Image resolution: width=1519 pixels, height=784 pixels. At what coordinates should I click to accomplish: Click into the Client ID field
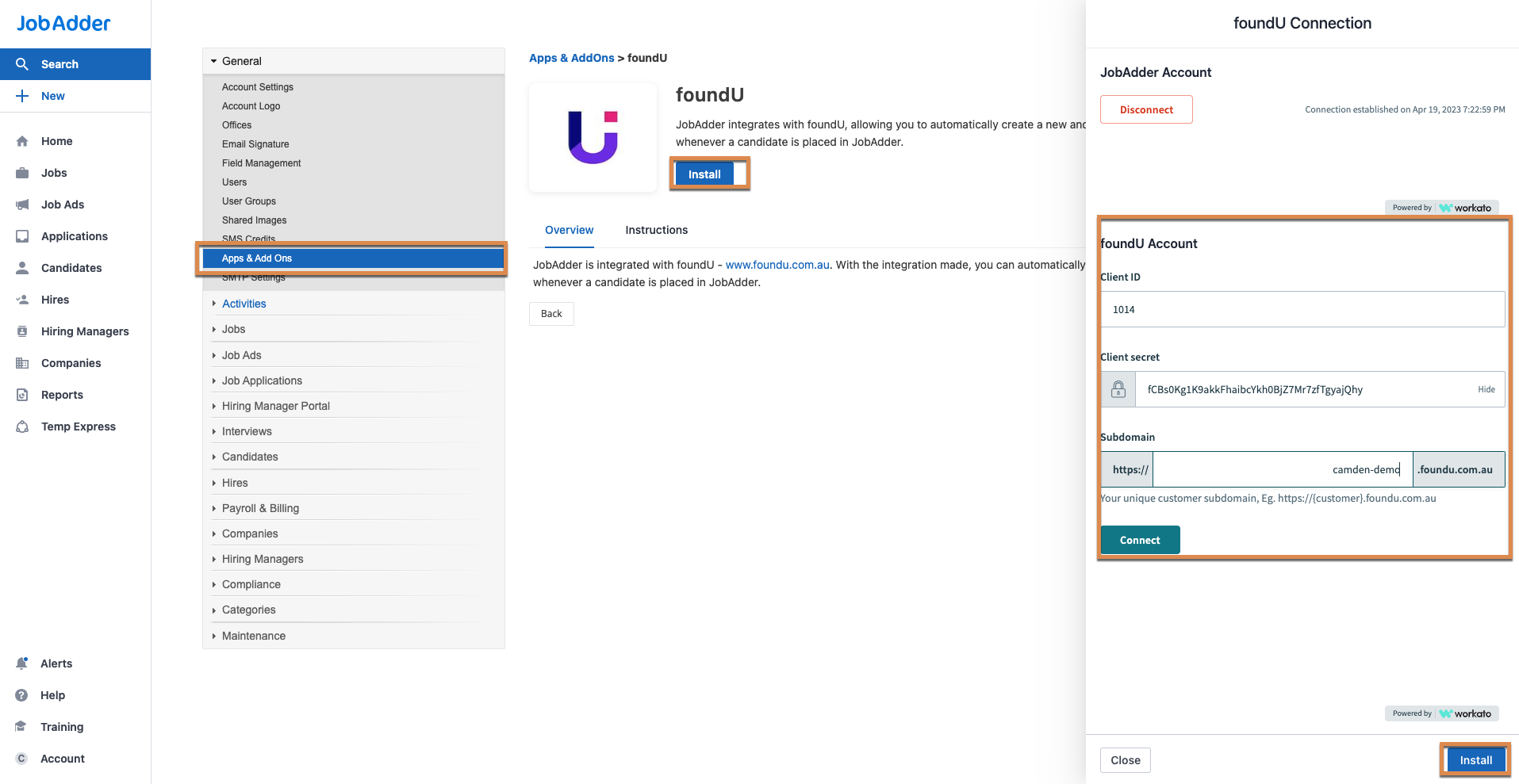(1302, 309)
